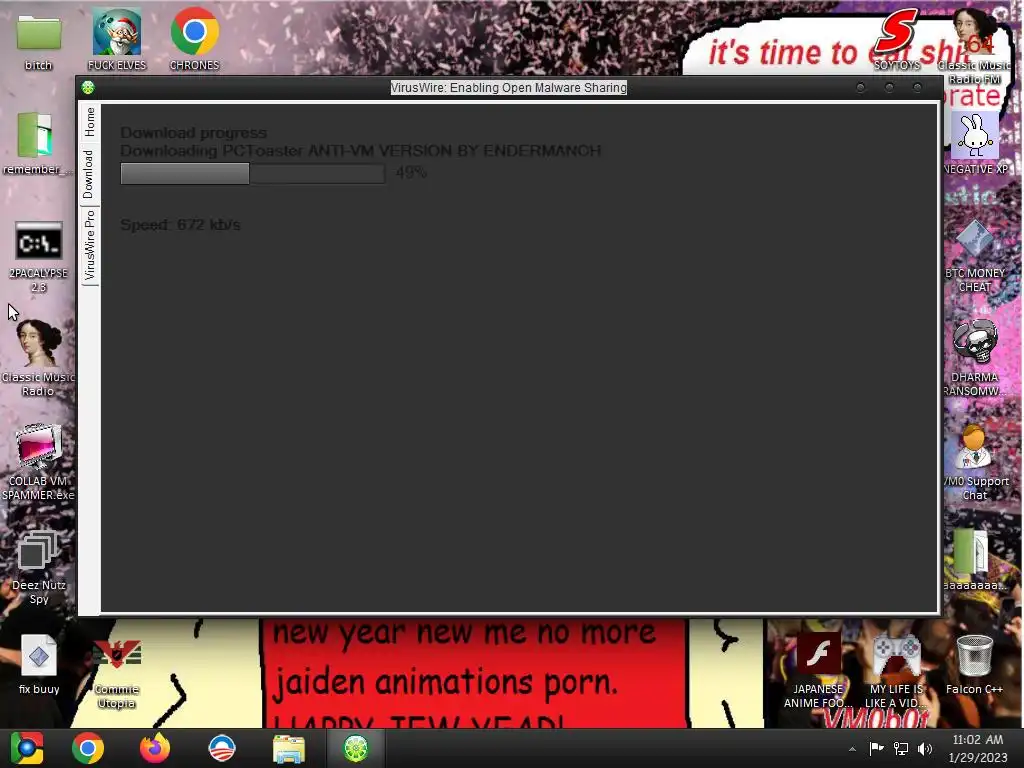The image size is (1024, 768).
Task: Select the remember_ file icon
Action: click(x=37, y=144)
